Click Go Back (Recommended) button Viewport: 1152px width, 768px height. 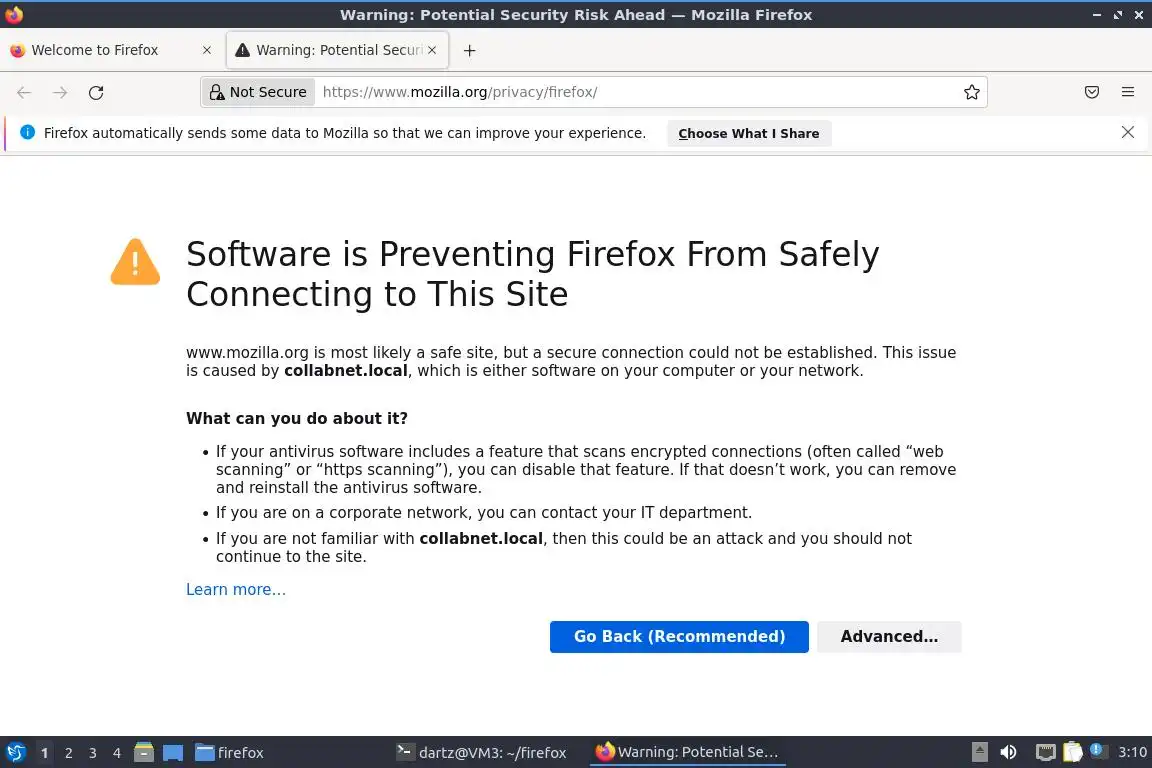(x=679, y=636)
